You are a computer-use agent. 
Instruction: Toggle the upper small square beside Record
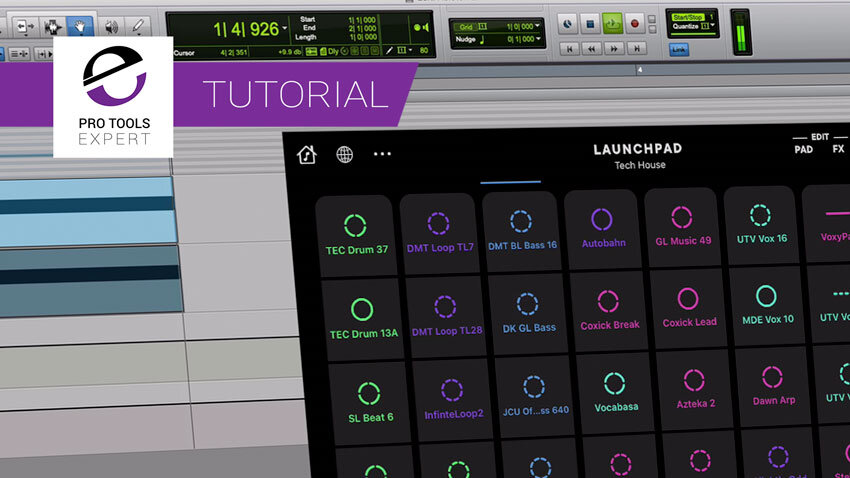coord(652,19)
